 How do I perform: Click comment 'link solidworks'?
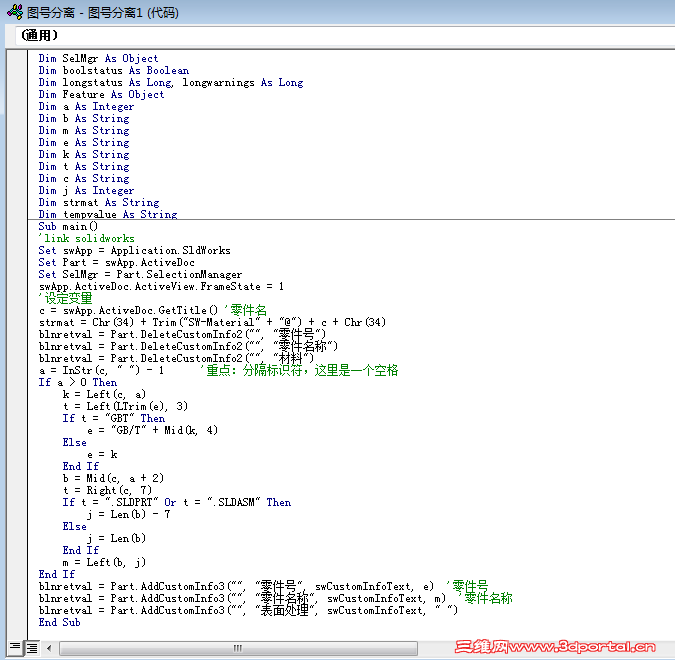pos(86,239)
